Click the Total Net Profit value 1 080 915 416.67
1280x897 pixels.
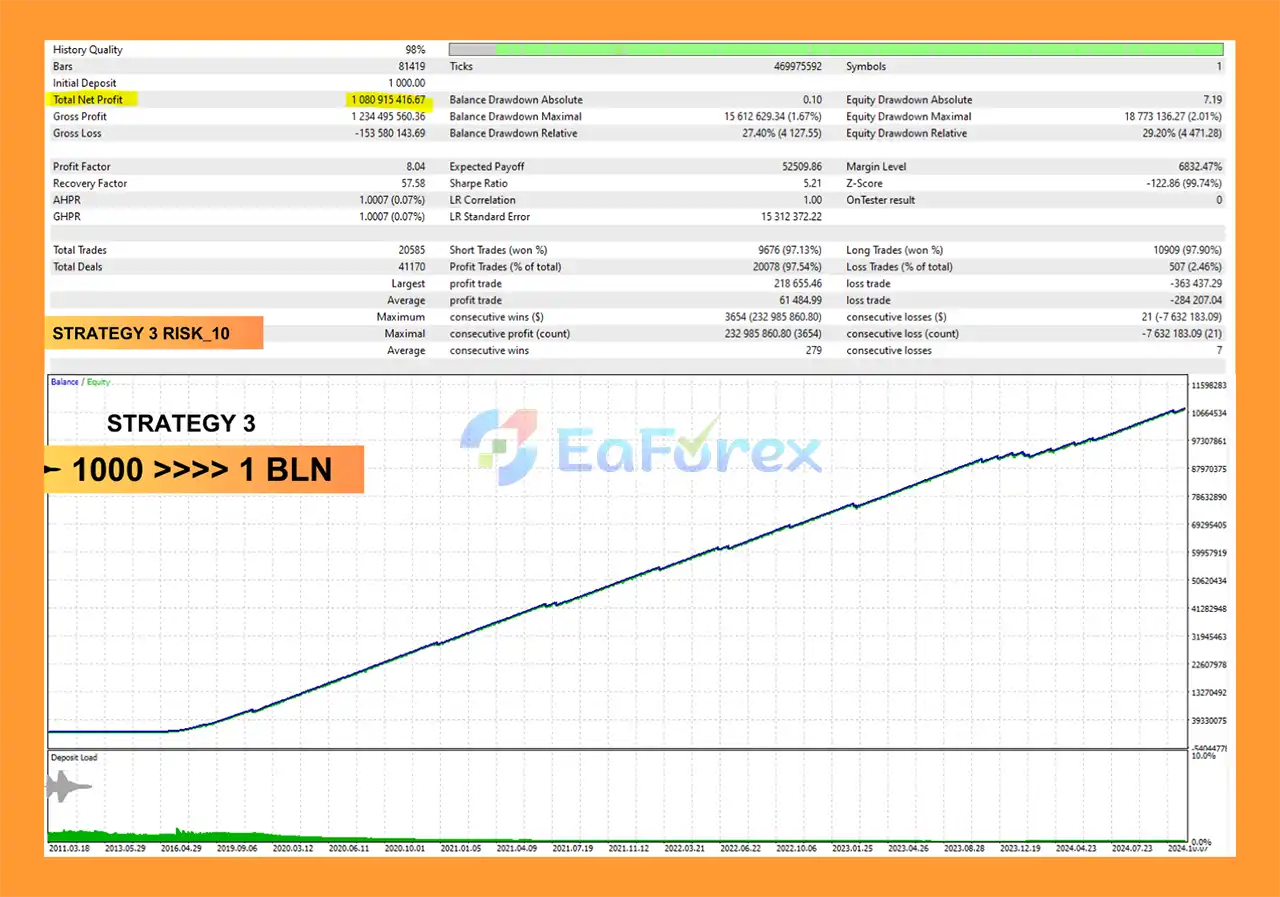[x=388, y=100]
